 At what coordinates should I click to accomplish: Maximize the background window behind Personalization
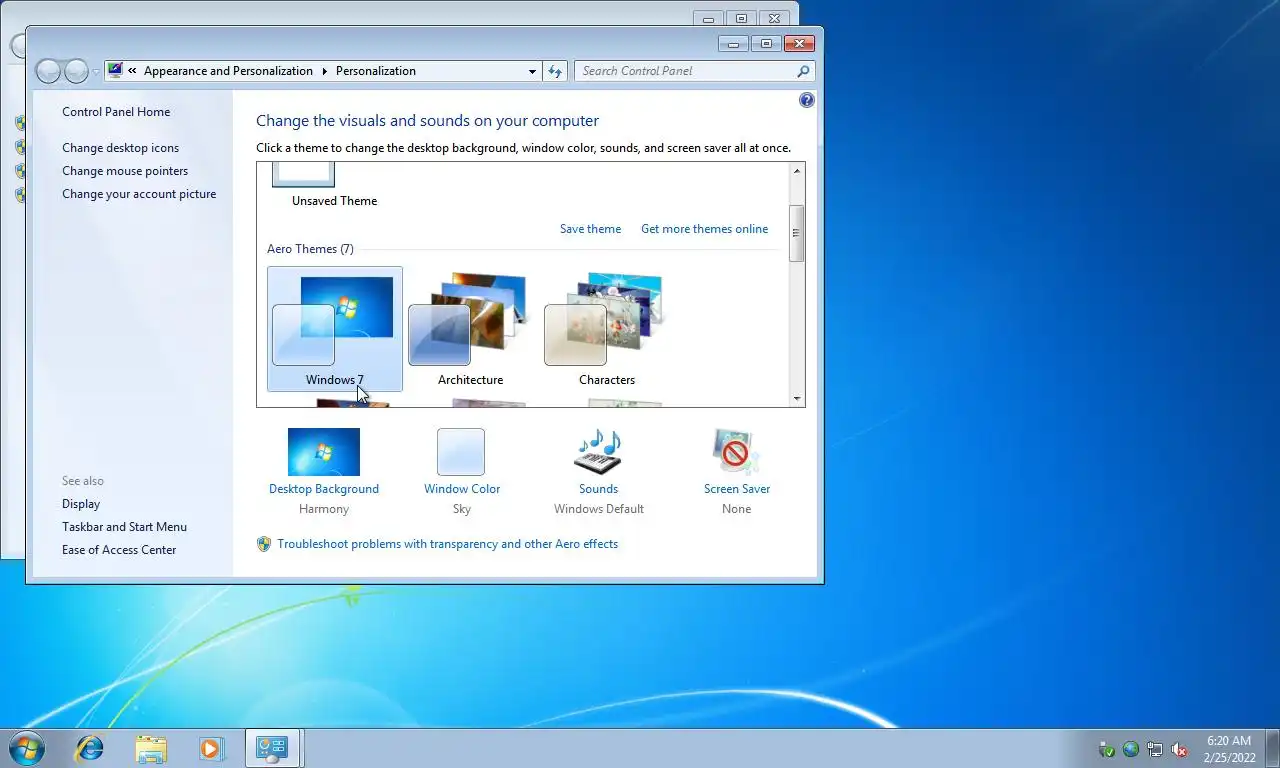pyautogui.click(x=741, y=18)
